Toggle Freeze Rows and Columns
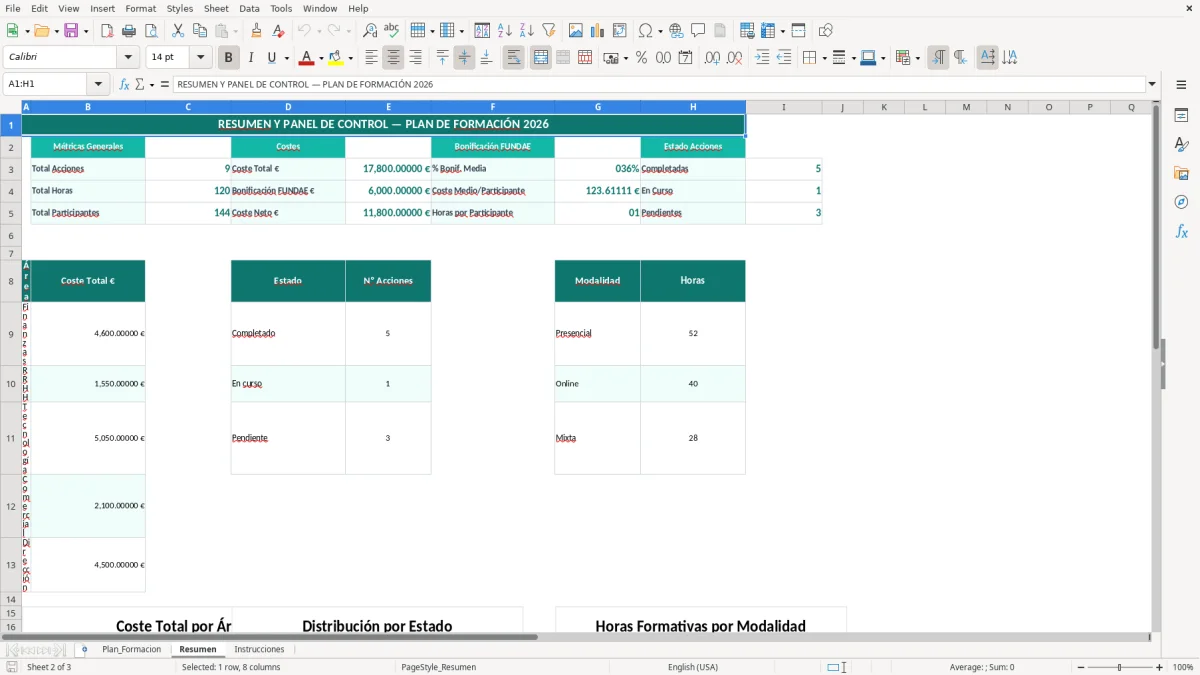Viewport: 1200px width, 675px height. click(769, 31)
